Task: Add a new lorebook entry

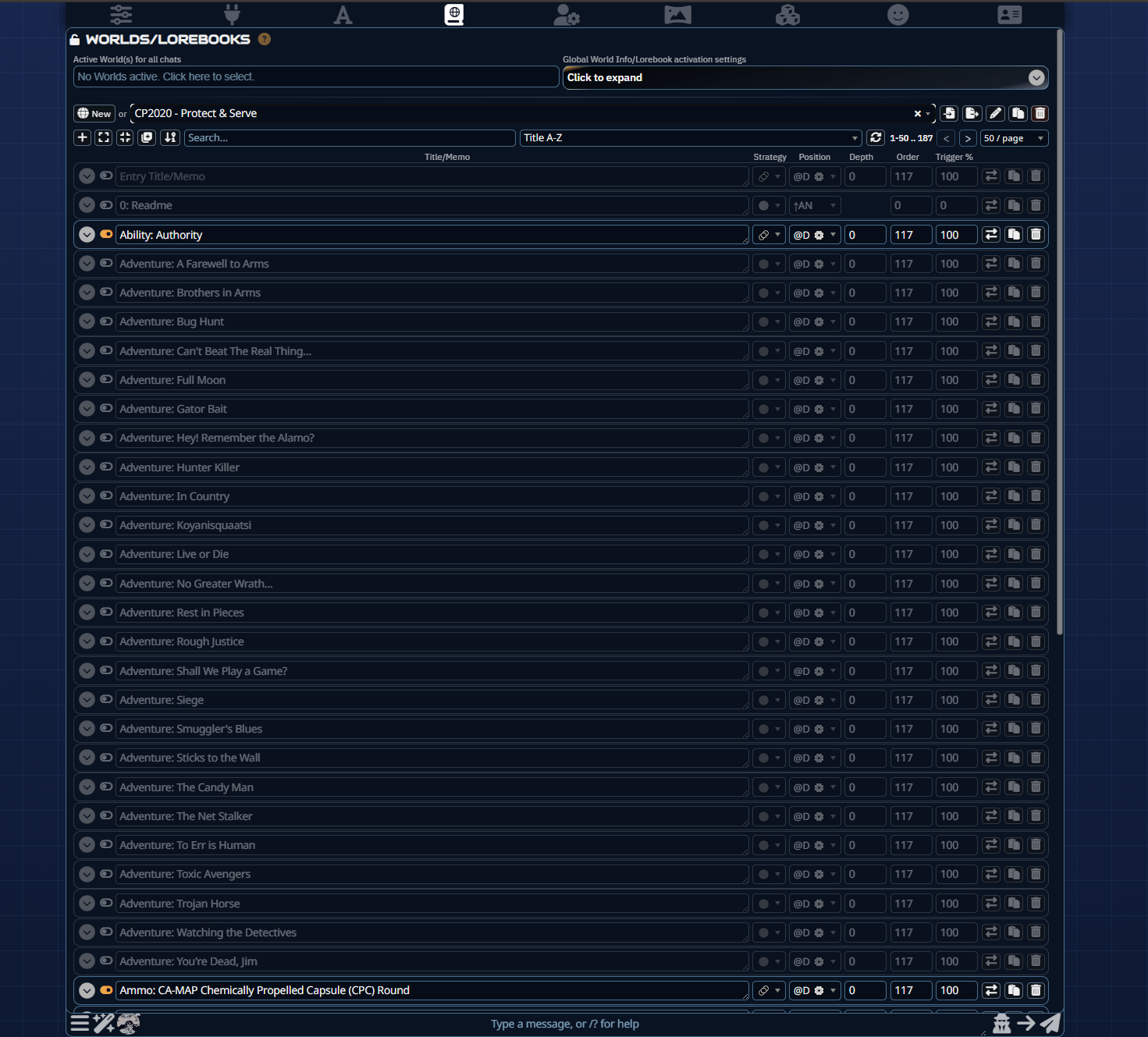Action: pyautogui.click(x=83, y=137)
